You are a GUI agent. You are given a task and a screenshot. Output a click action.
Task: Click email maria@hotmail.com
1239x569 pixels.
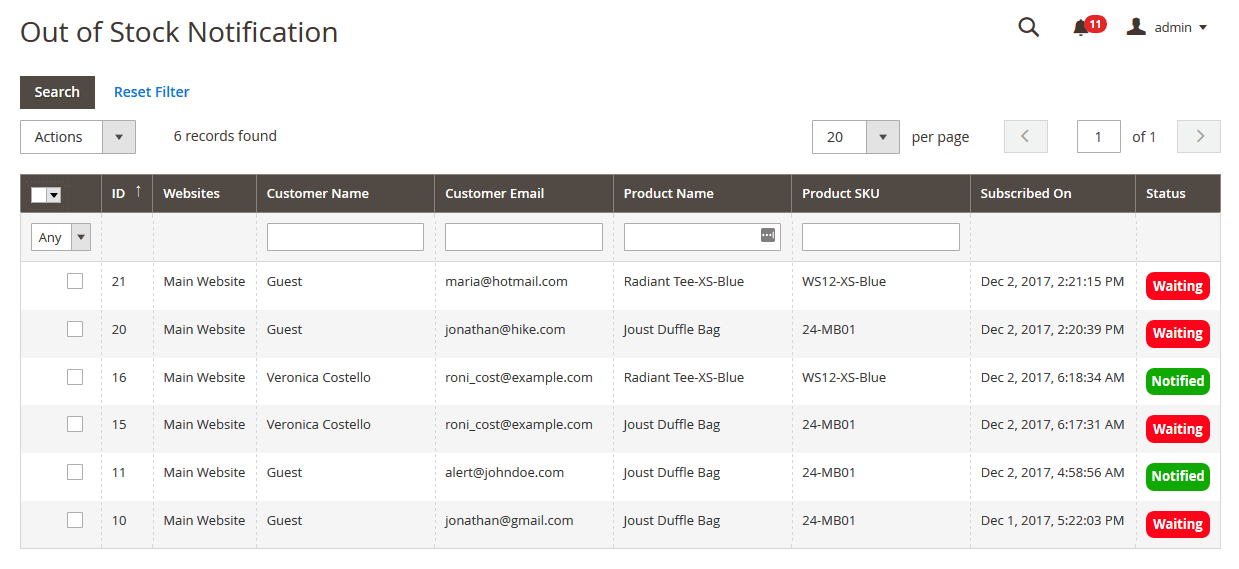point(507,282)
